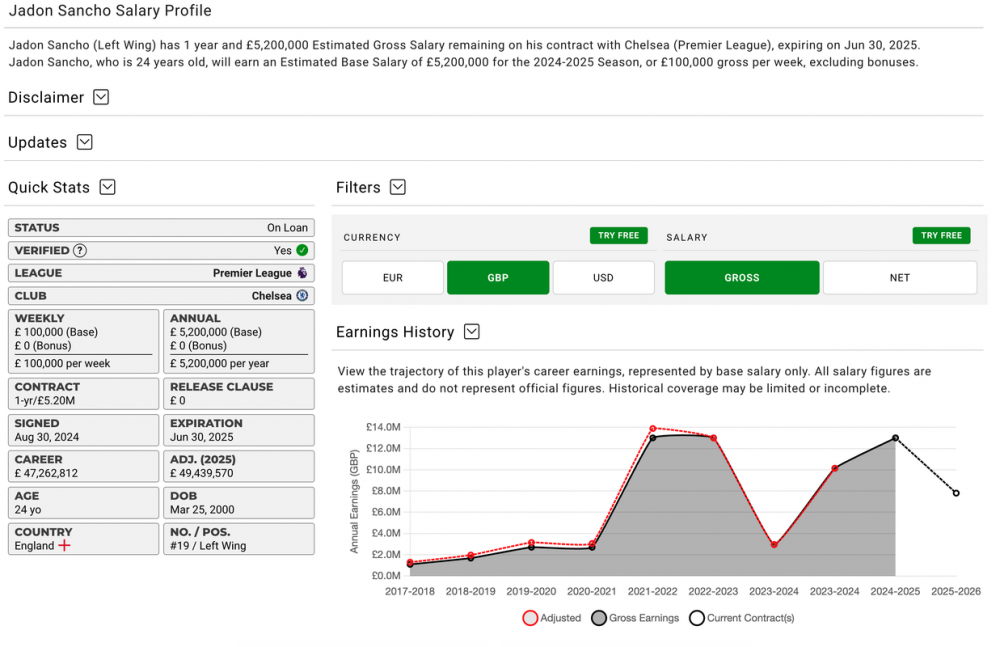Collapse the Earnings History section
Image resolution: width=1000 pixels, height=647 pixels.
(472, 332)
